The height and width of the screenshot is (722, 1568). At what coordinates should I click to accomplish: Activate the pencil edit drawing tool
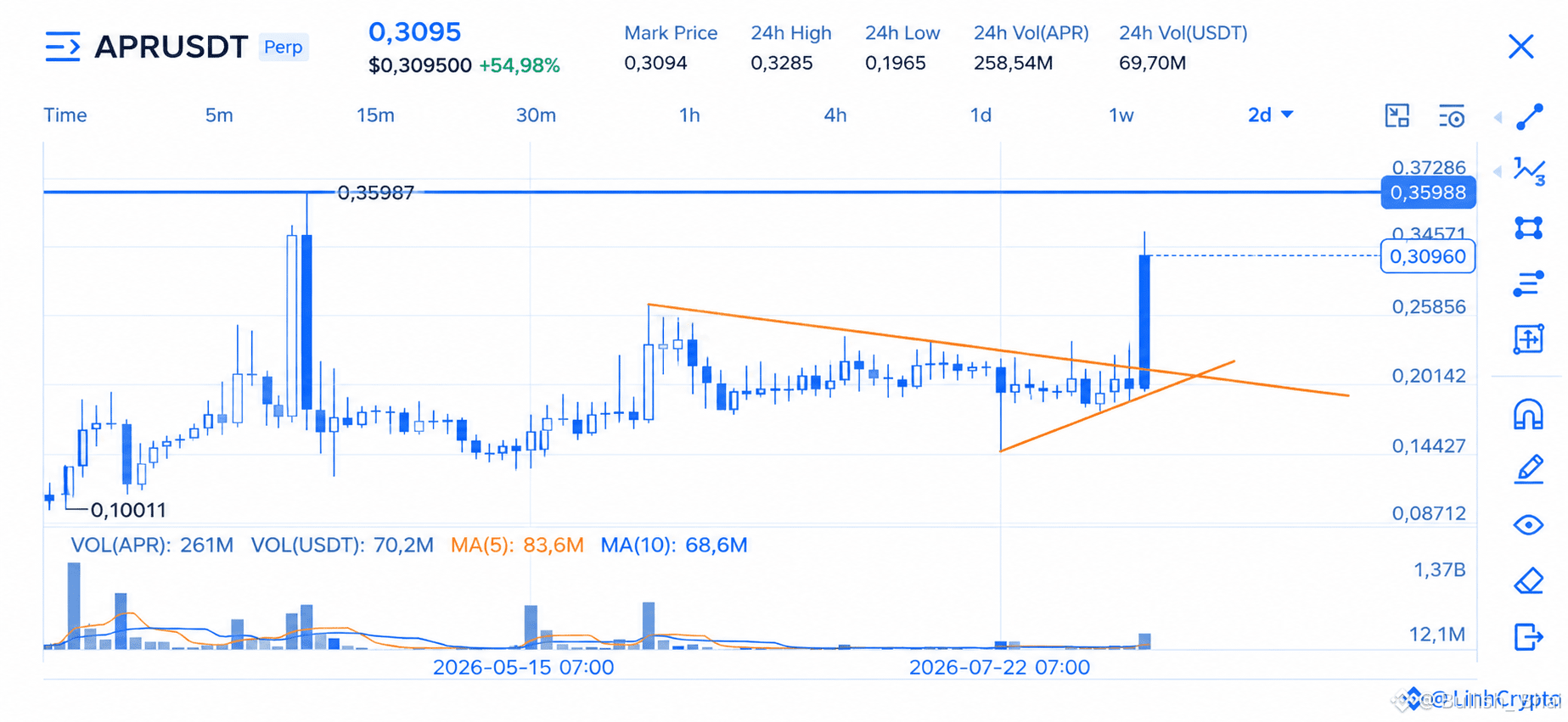point(1528,469)
